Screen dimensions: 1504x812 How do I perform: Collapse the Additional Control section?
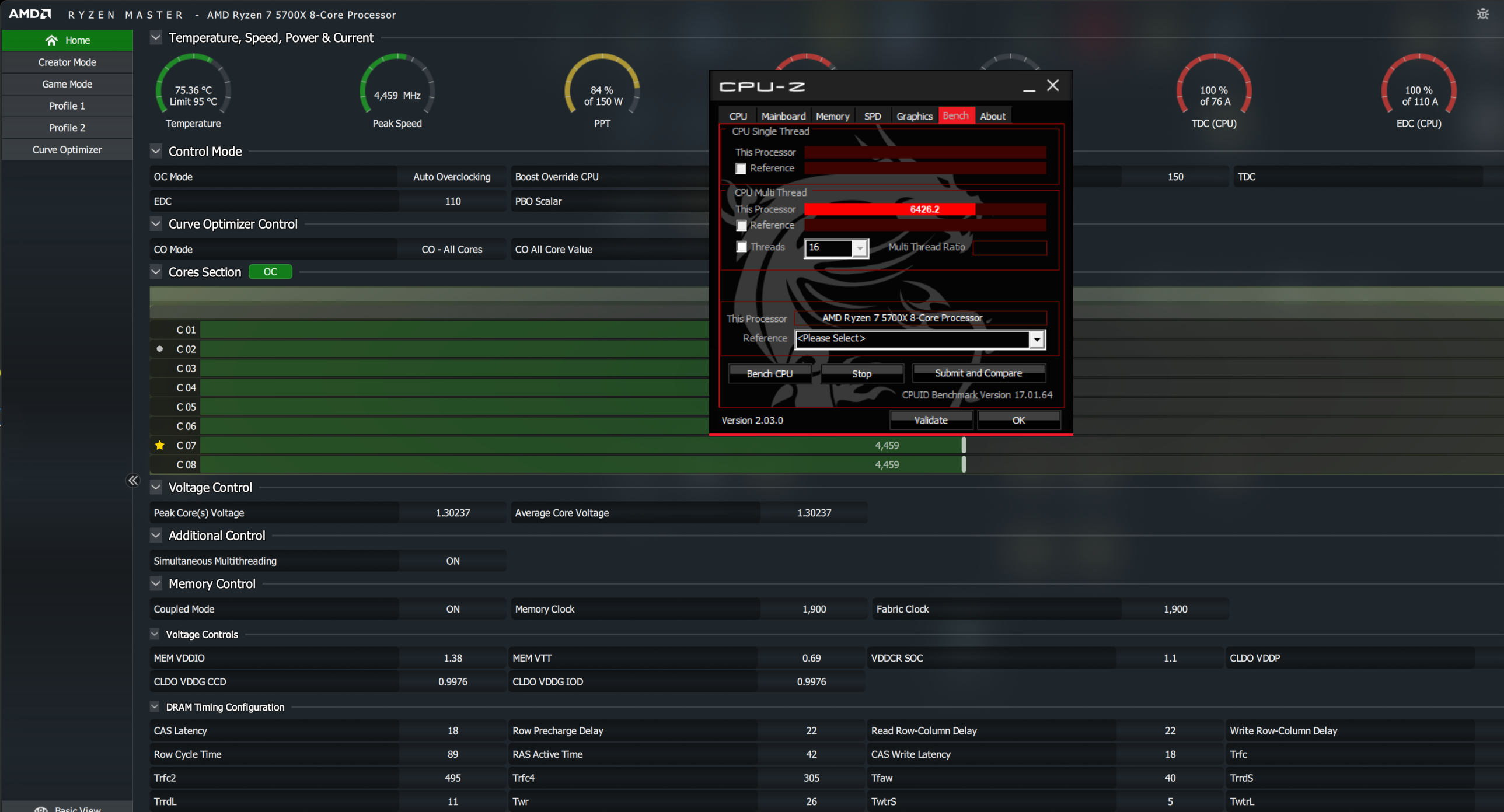coord(156,535)
